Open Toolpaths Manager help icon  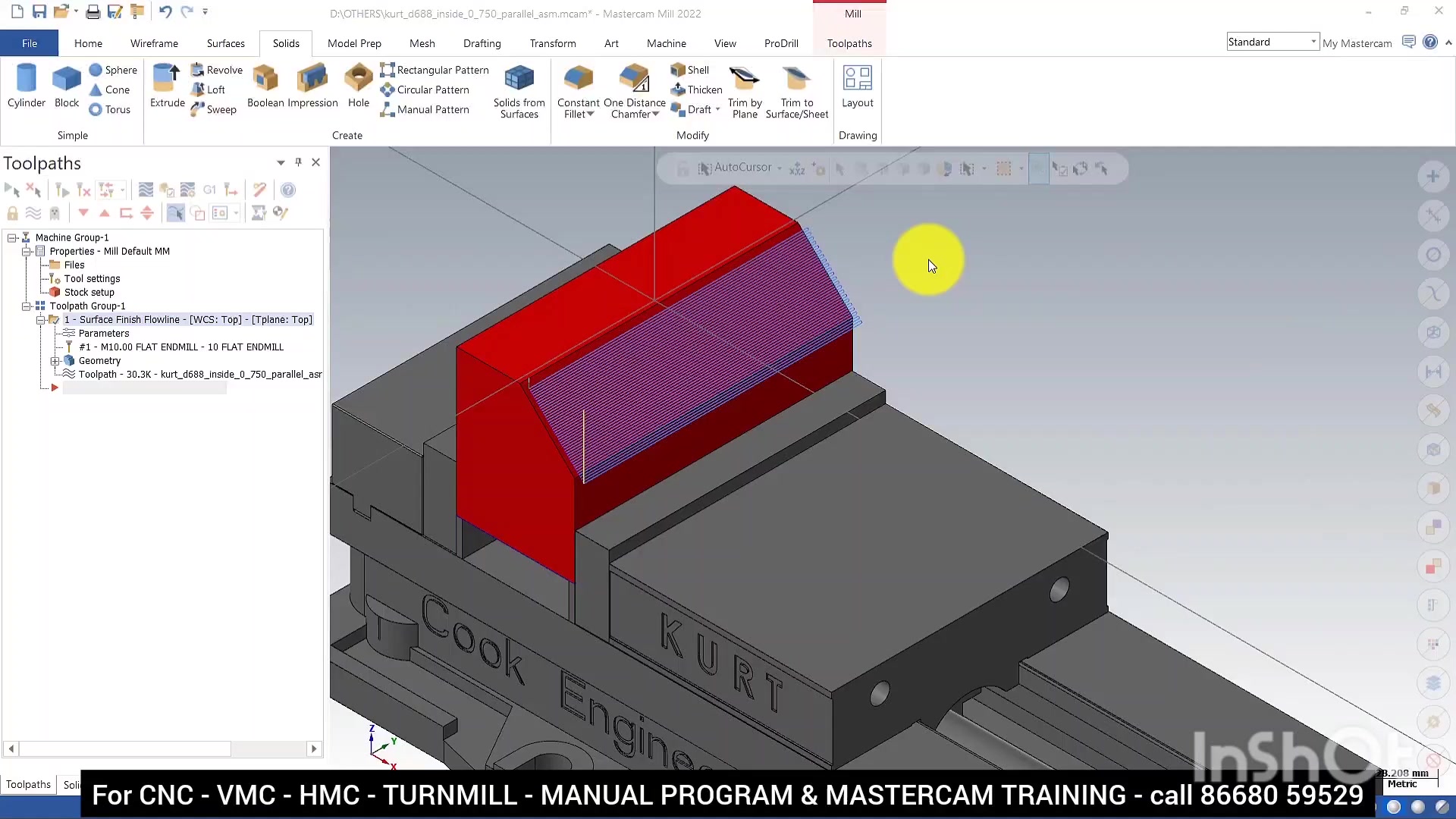pos(288,190)
